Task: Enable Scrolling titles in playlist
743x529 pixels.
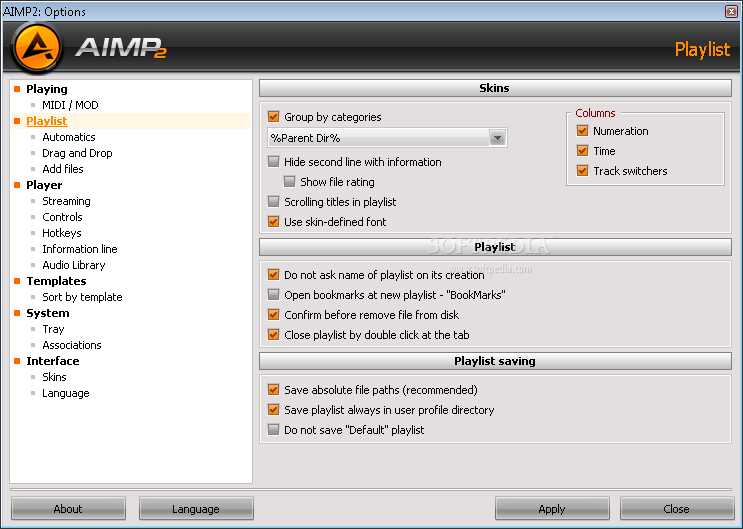Action: [273, 201]
